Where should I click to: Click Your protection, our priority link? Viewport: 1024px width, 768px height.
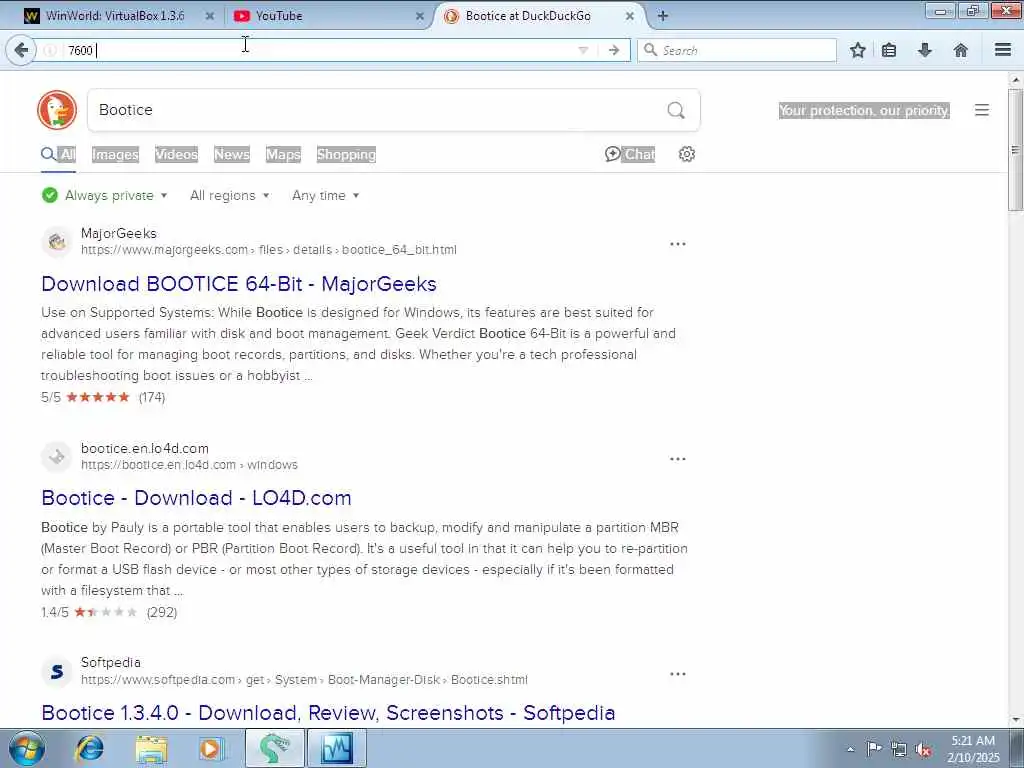click(863, 110)
